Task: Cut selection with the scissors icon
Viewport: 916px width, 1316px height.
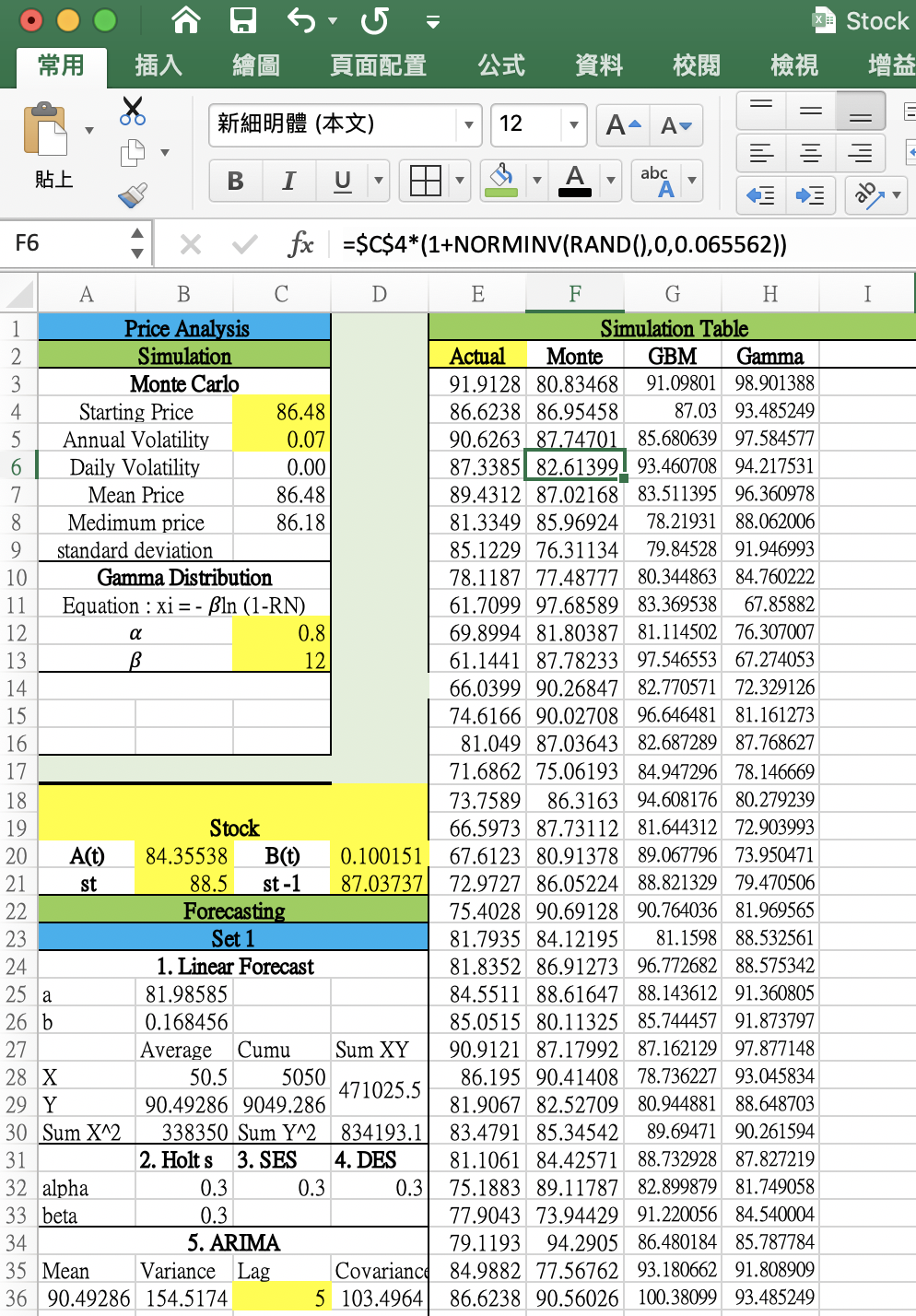Action: click(x=133, y=111)
